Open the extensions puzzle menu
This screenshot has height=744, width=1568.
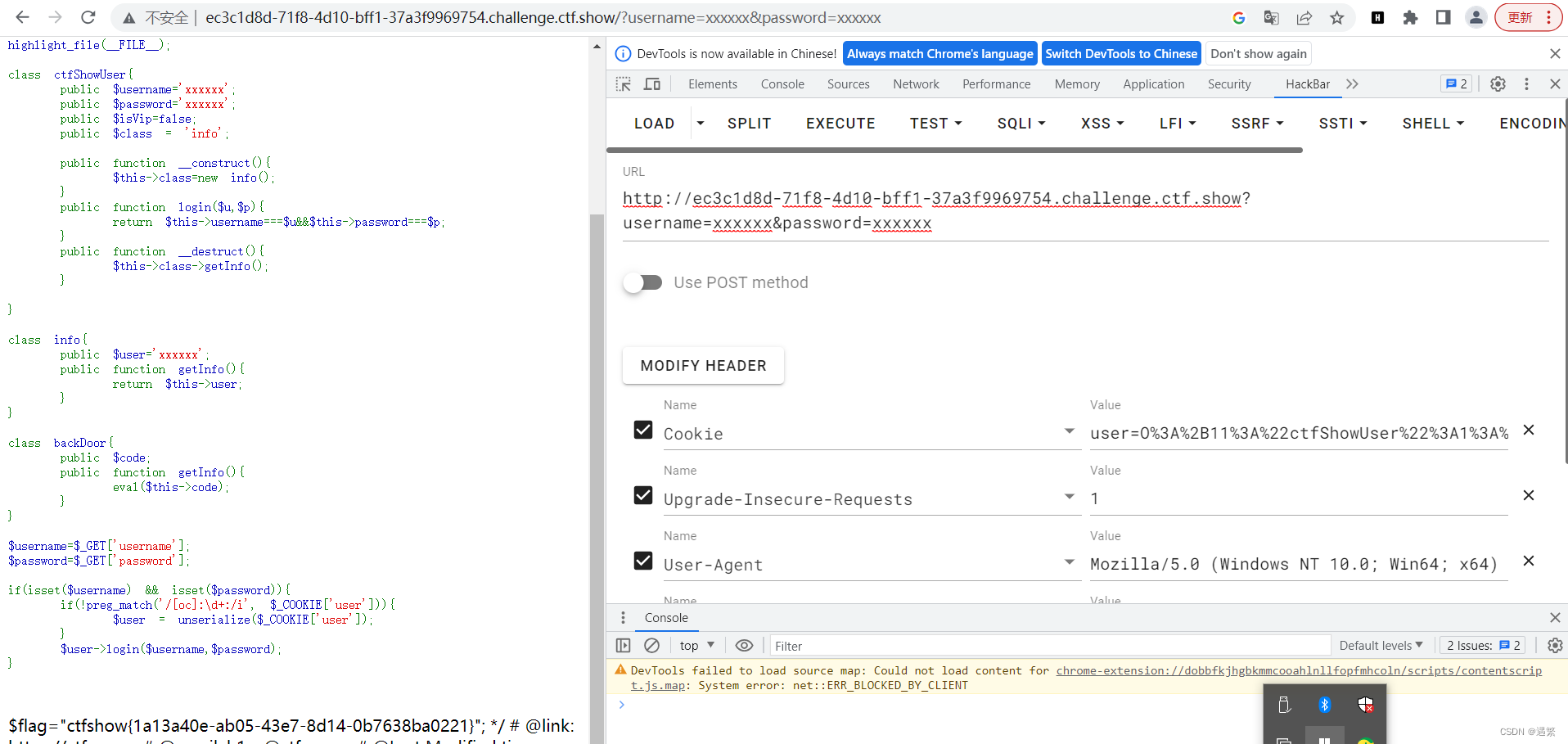tap(1410, 17)
